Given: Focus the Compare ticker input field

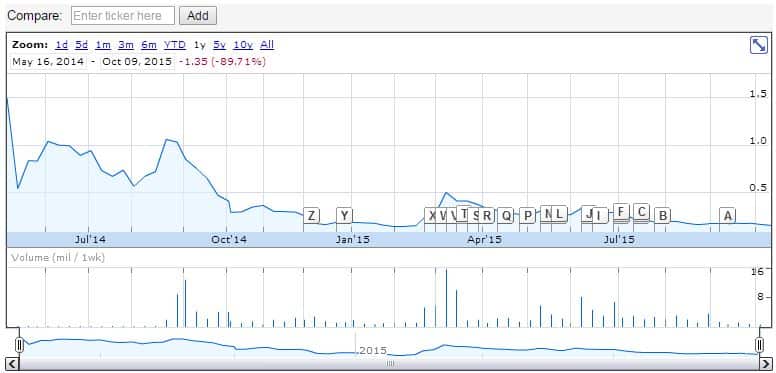Looking at the screenshot, I should click(123, 16).
